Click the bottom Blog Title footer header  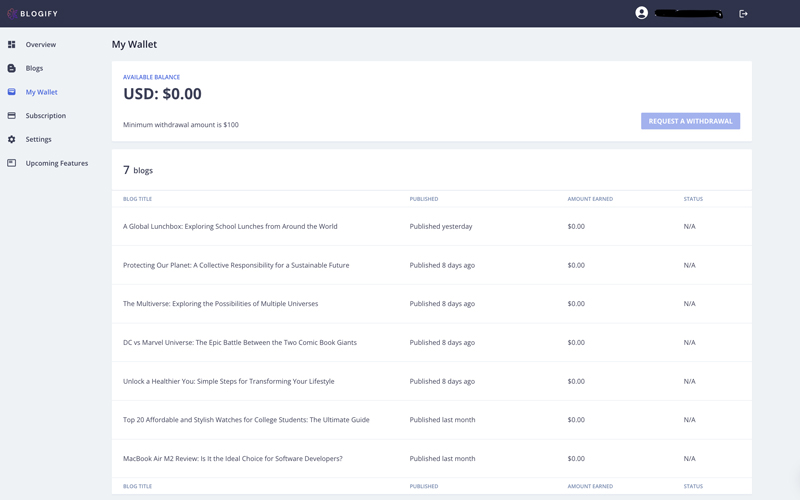137,486
